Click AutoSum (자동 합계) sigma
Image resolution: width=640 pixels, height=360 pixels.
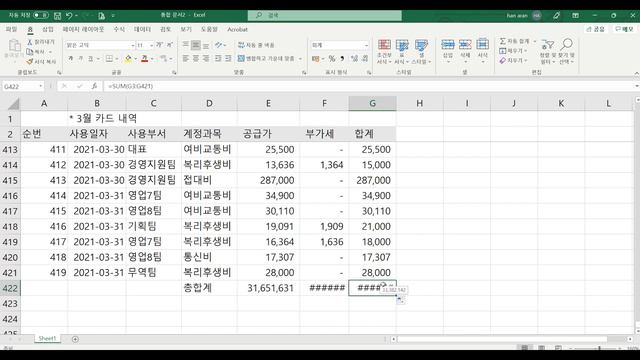pyautogui.click(x=514, y=41)
